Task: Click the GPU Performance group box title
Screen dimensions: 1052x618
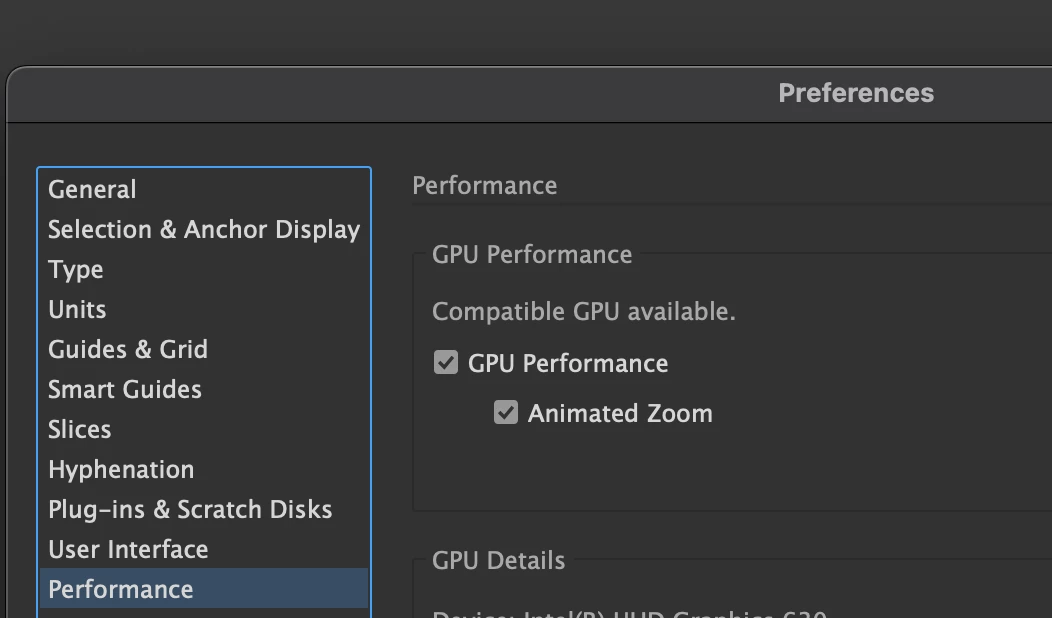Action: (x=532, y=254)
